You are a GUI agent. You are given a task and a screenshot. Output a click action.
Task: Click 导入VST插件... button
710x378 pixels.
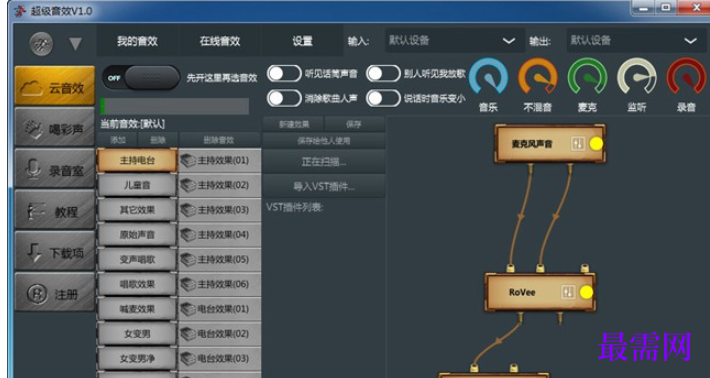point(324,186)
